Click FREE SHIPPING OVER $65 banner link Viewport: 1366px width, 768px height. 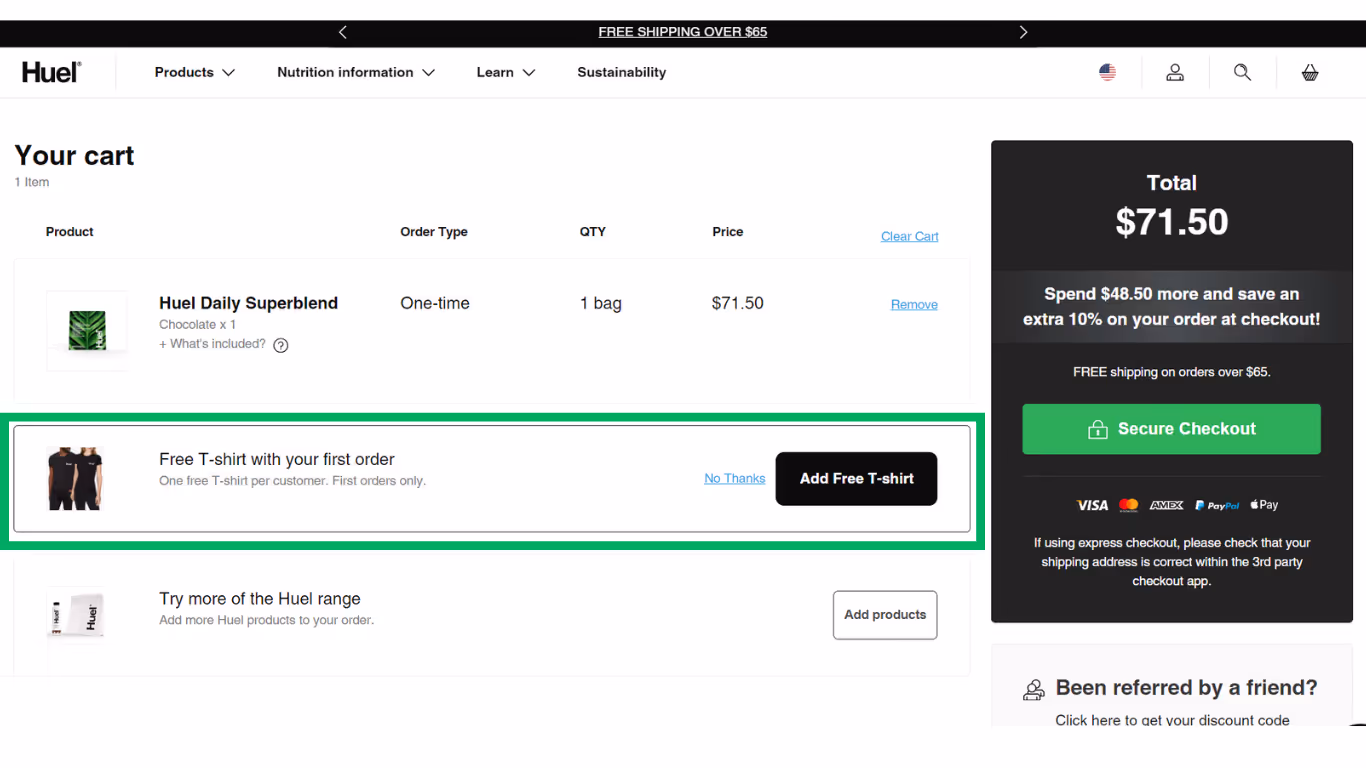(683, 32)
